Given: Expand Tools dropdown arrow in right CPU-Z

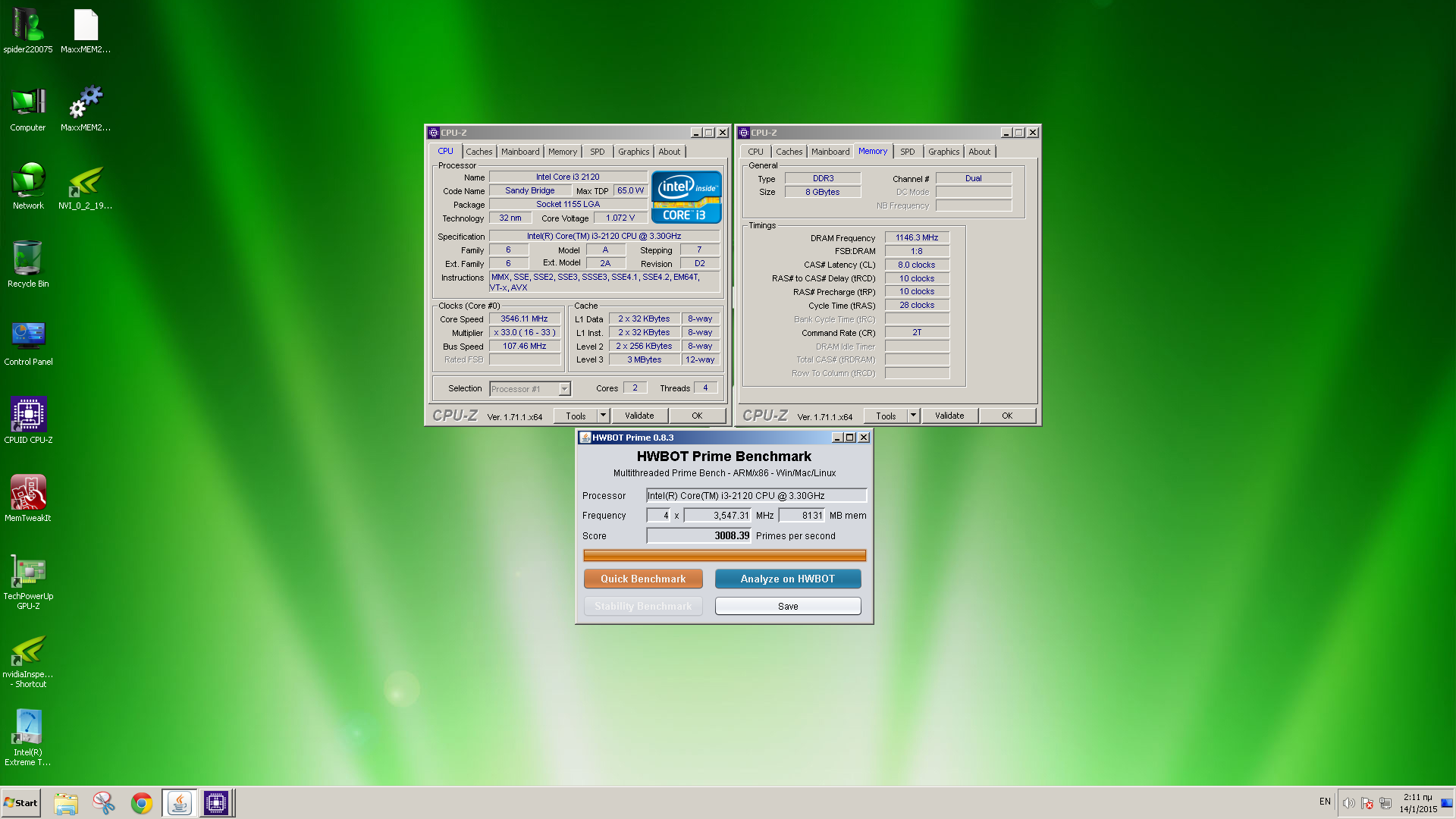Looking at the screenshot, I should (x=914, y=416).
